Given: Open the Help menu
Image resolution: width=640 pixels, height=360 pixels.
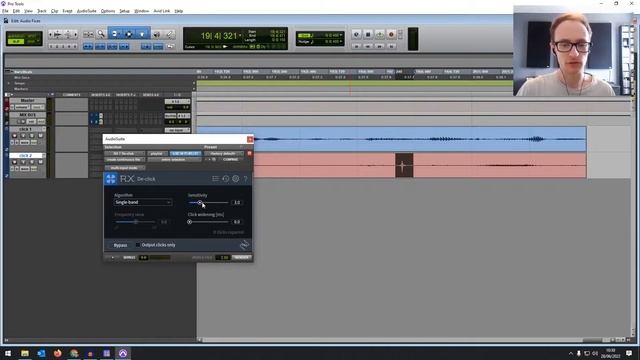Looking at the screenshot, I should pos(179,11).
